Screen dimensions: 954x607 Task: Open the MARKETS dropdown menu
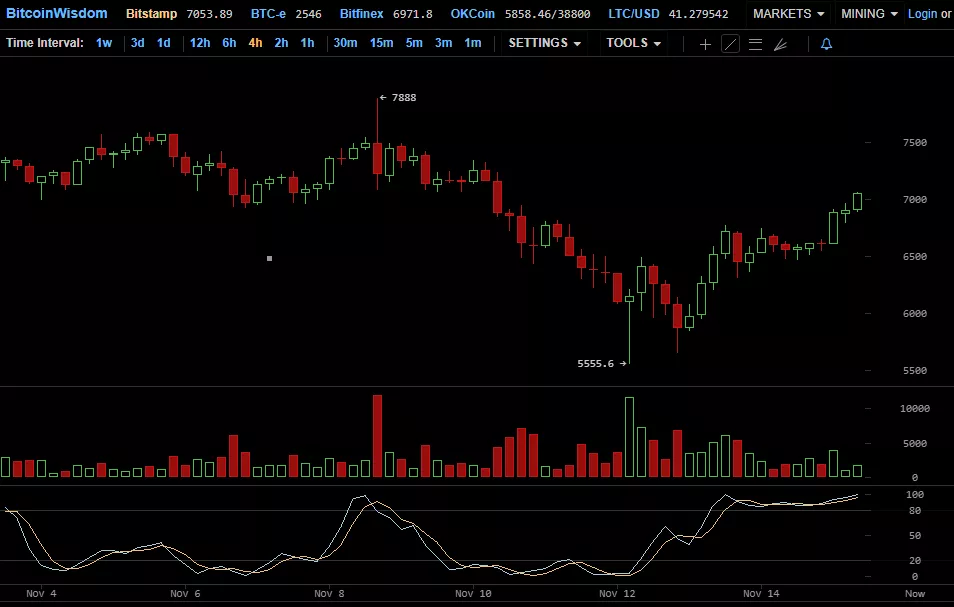(x=788, y=14)
